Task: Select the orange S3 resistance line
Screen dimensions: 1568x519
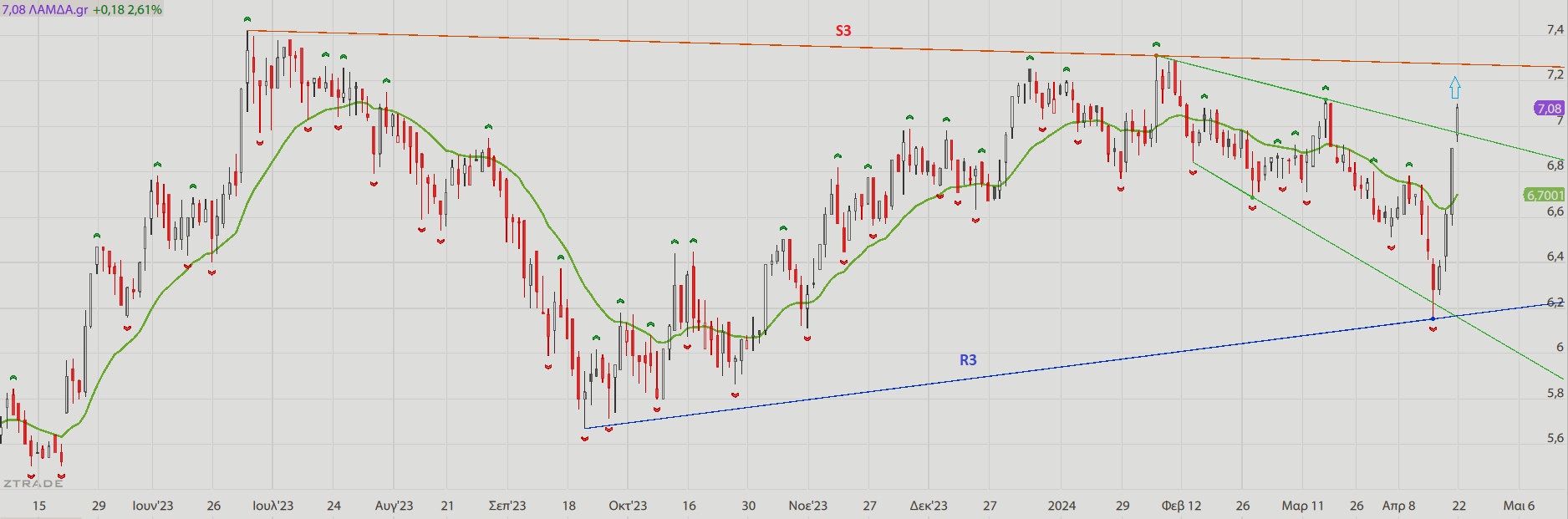Action: pos(669,43)
